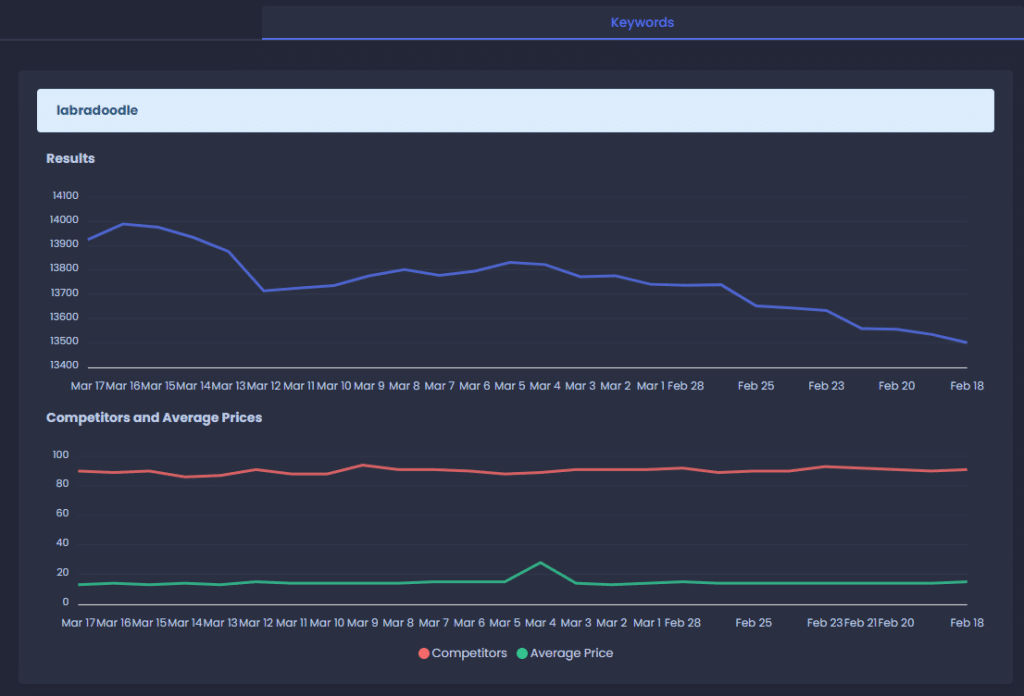Switch to the Keywords tab
The image size is (1024, 696).
642,22
